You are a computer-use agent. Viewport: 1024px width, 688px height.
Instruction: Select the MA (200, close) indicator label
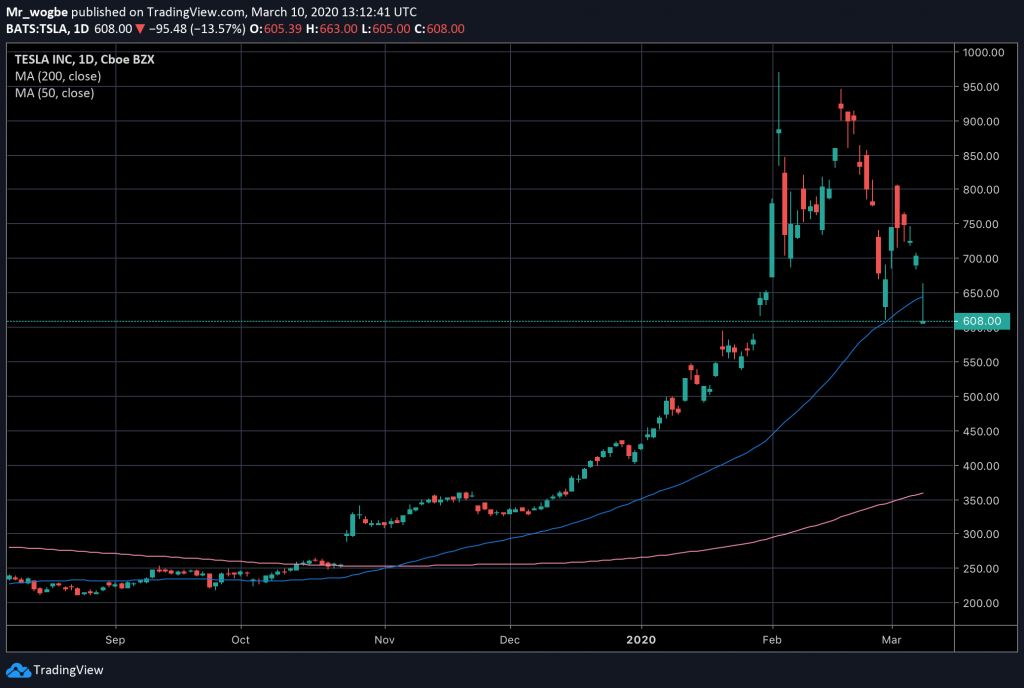coord(55,76)
